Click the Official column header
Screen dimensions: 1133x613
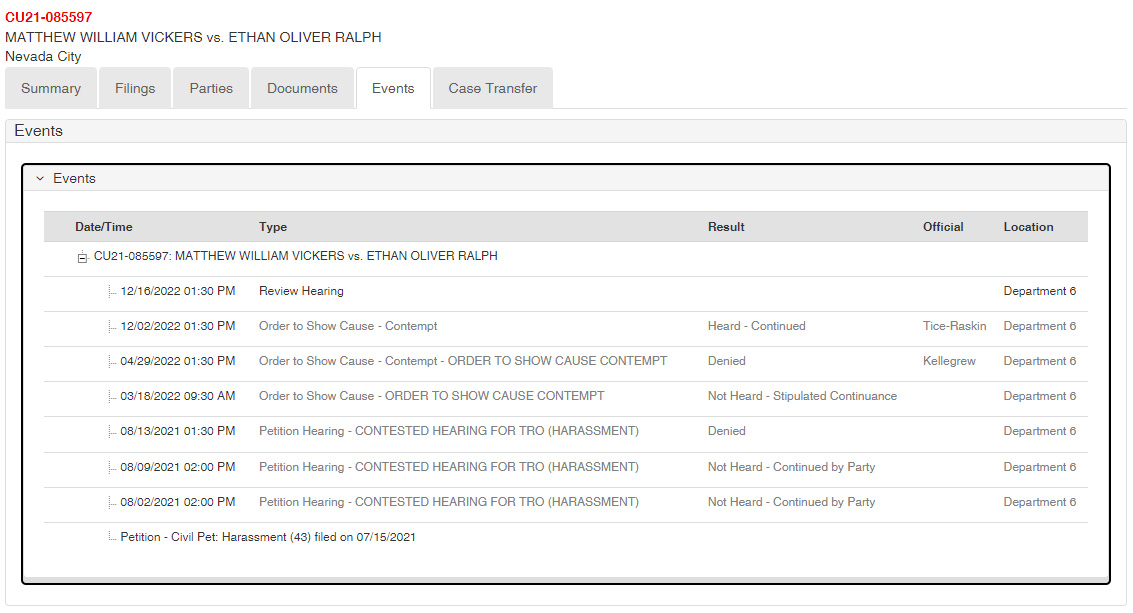(943, 227)
